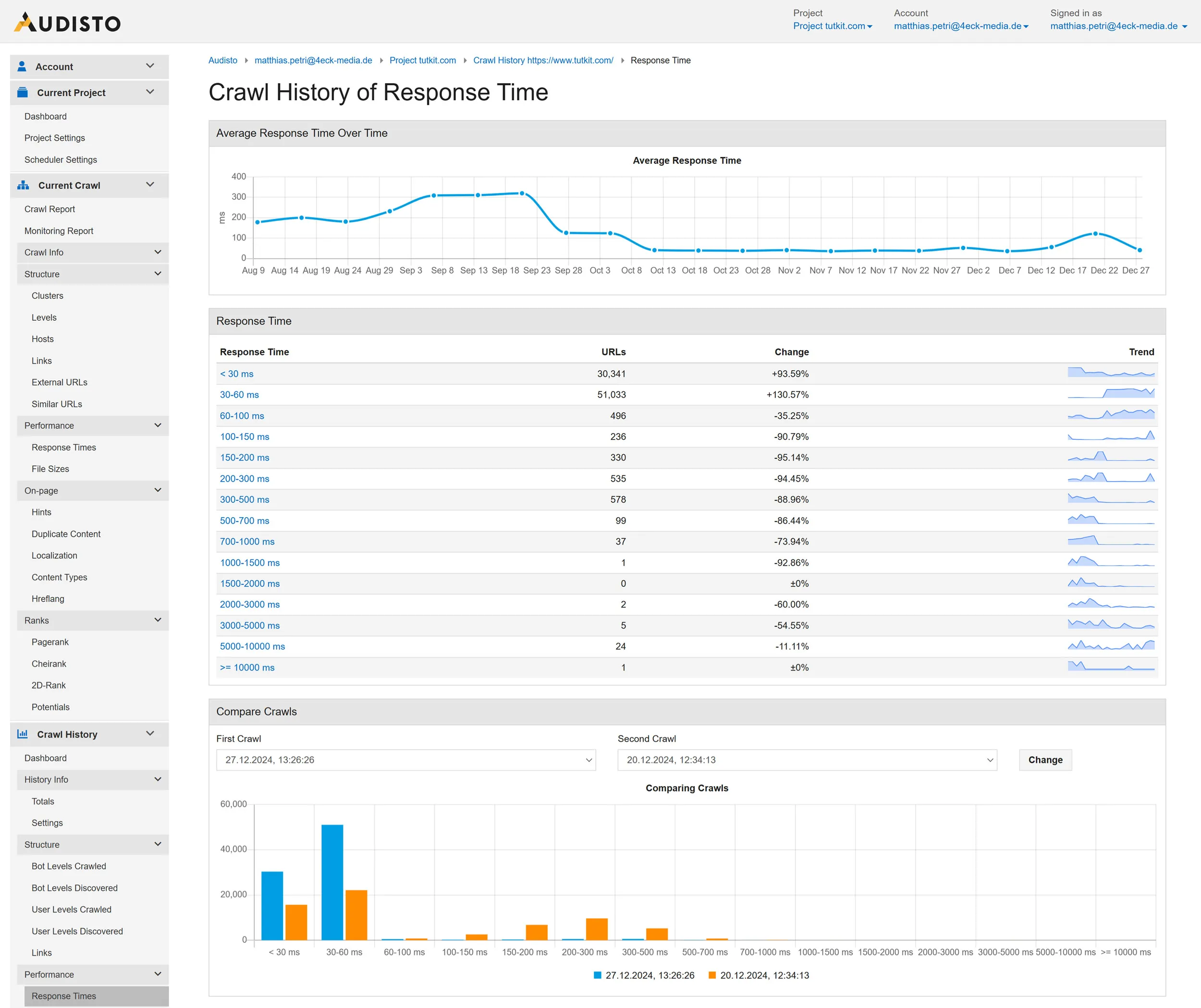Open the Second Crawl date dropdown
Image resolution: width=1201 pixels, height=1008 pixels.
[x=807, y=759]
